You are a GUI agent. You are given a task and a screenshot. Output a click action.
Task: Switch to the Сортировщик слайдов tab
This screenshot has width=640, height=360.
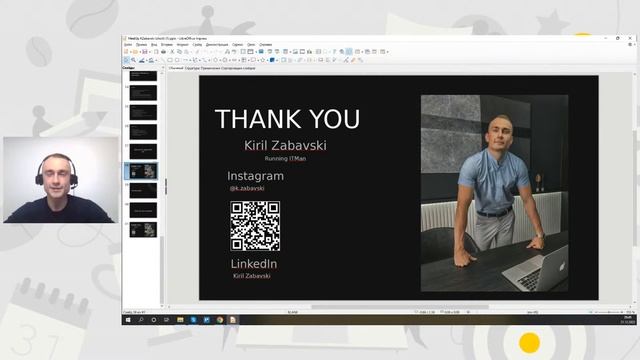[x=238, y=68]
